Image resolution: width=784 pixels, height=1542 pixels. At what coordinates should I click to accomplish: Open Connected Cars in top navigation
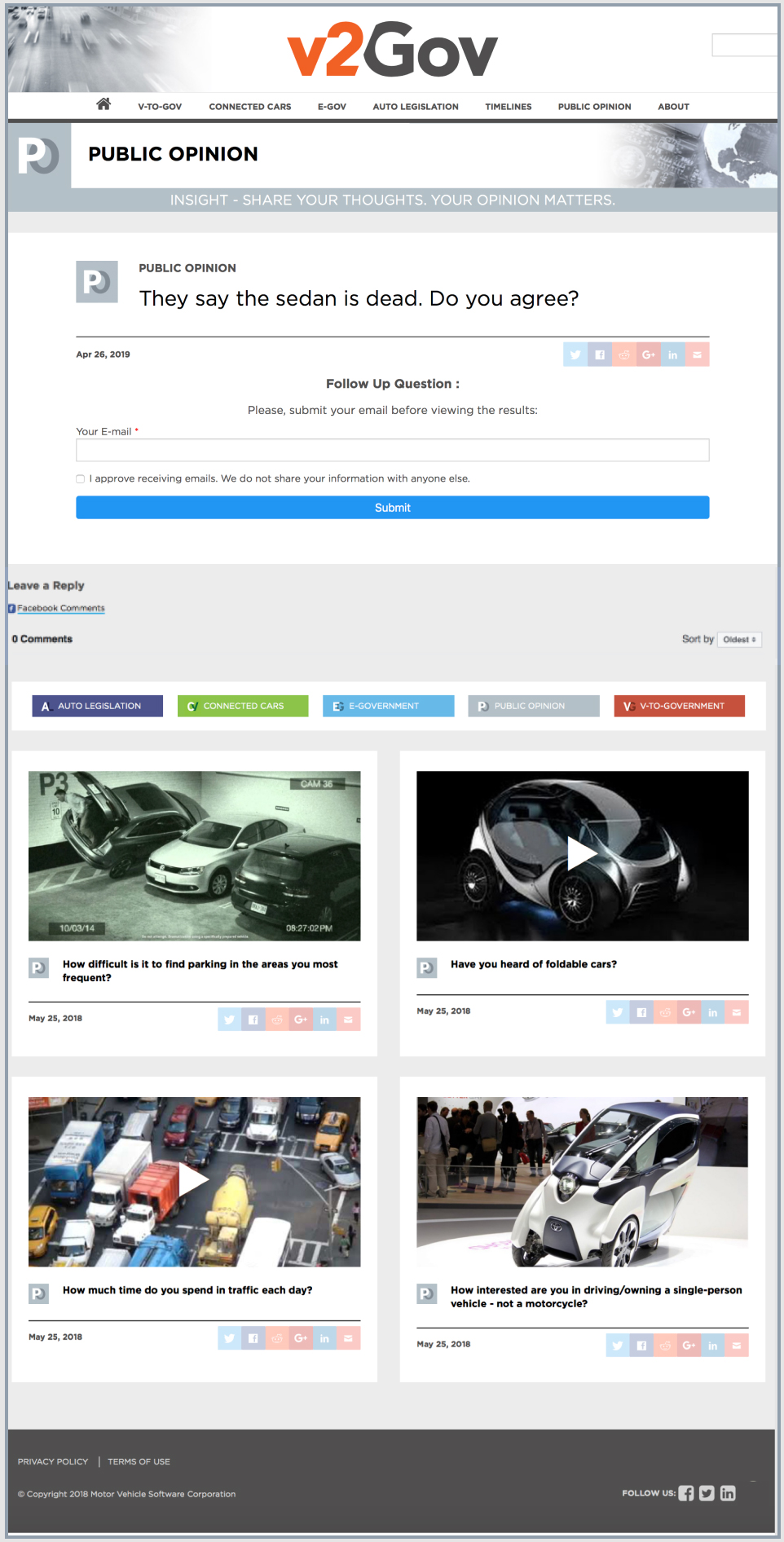249,107
